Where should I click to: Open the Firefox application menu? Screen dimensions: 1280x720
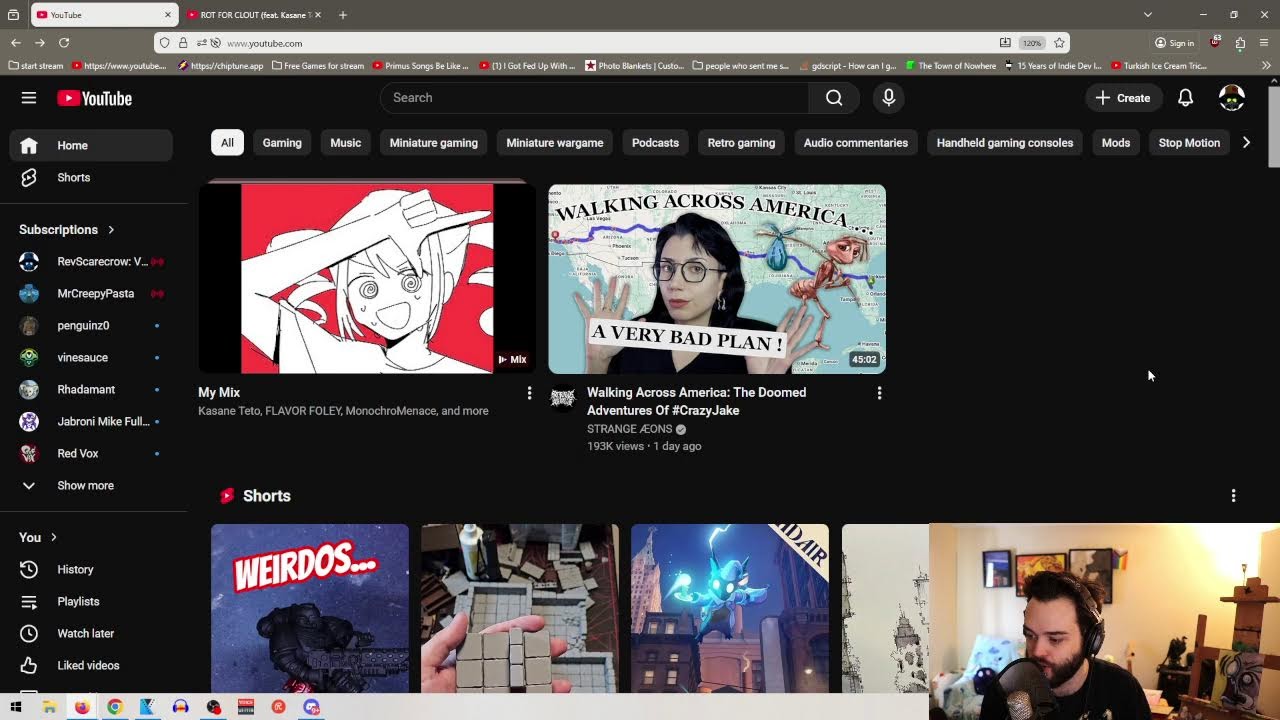click(x=1264, y=43)
